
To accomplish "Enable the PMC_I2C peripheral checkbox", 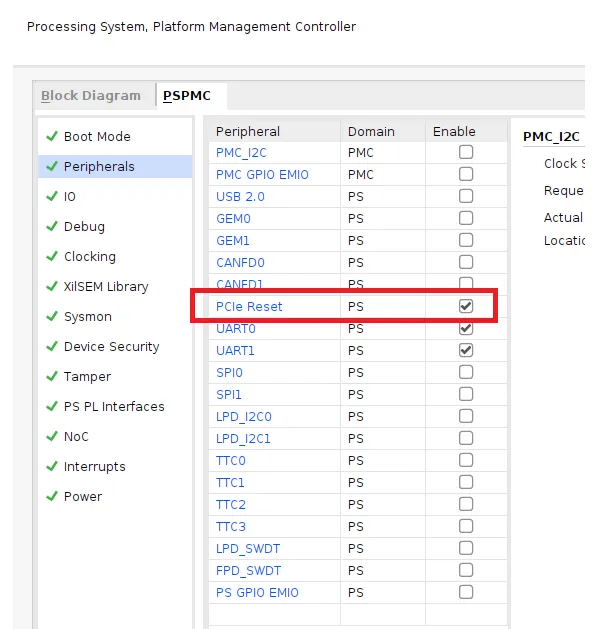I will (x=466, y=152).
